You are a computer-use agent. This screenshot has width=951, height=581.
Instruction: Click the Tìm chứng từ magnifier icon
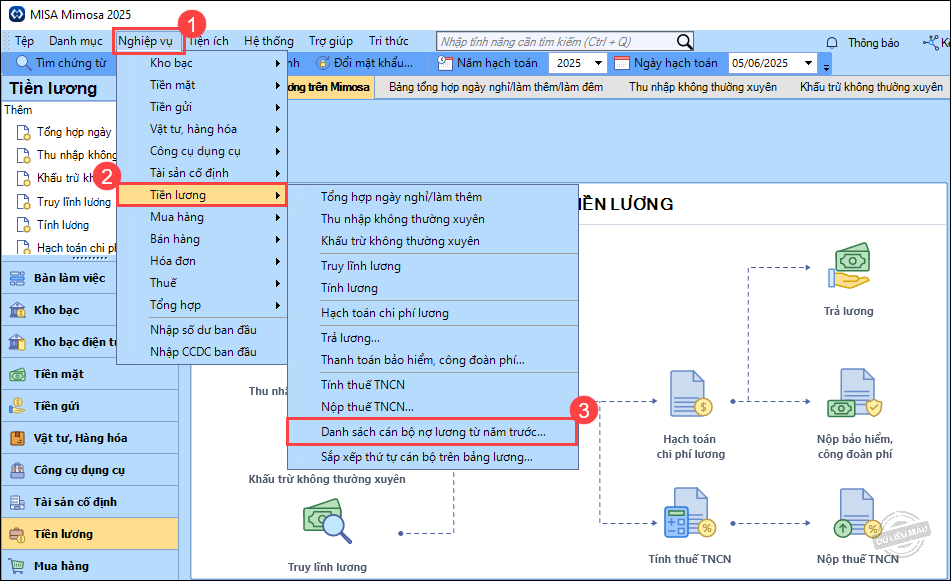coord(23,63)
